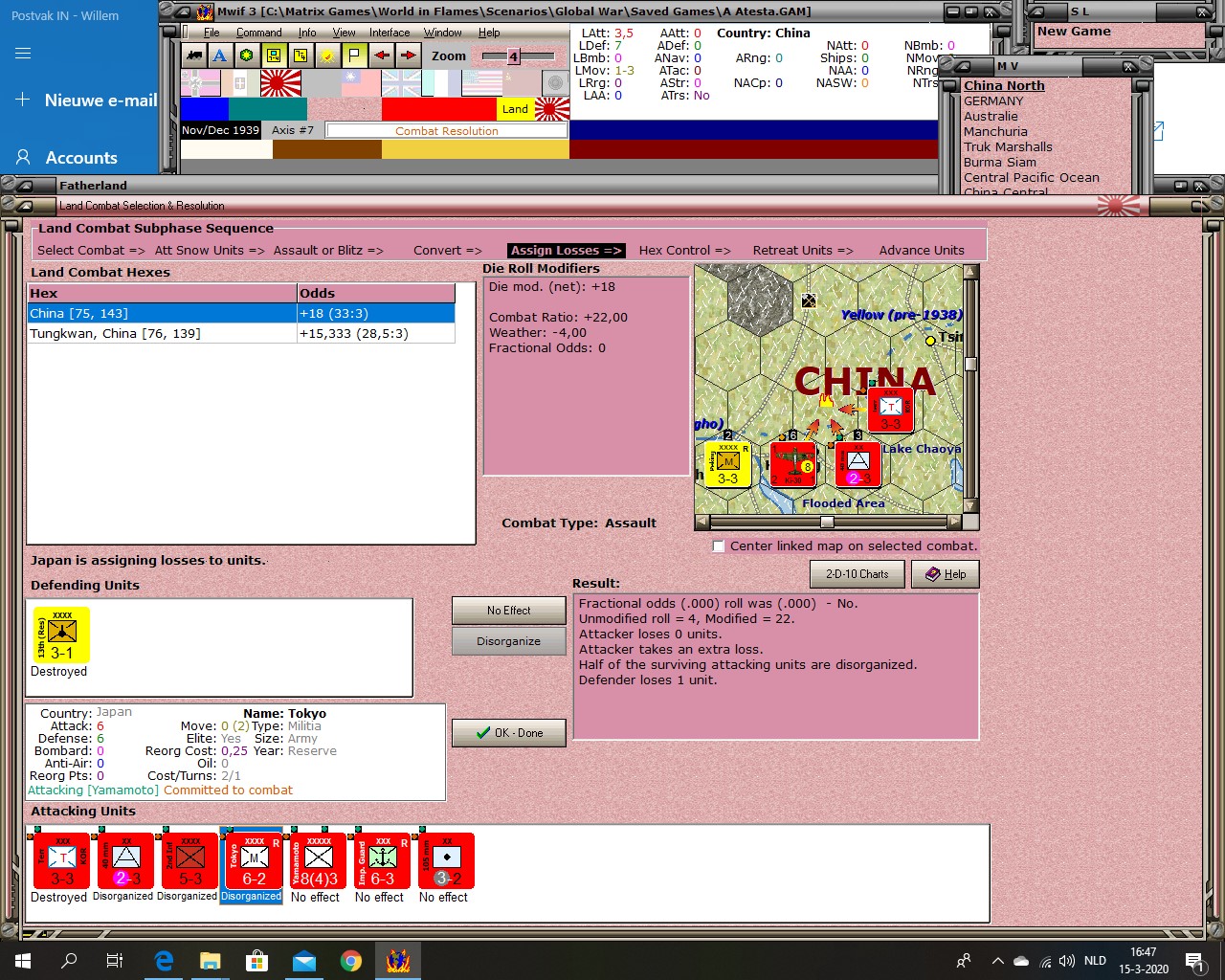Viewport: 1225px width, 980px height.
Task: Click the gray round target button beside the flags
Action: click(x=555, y=83)
